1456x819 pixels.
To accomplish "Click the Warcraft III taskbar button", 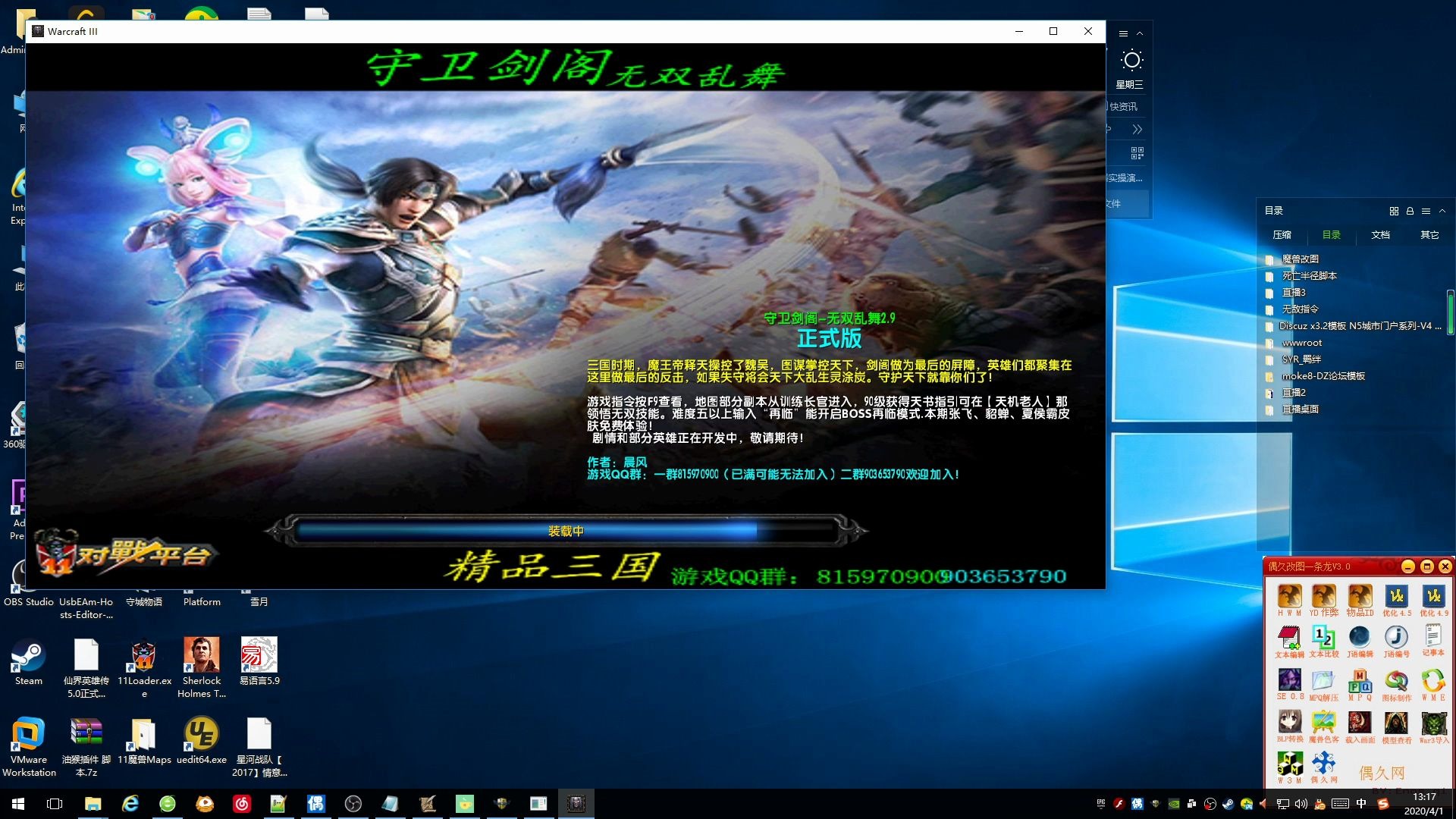I will point(576,804).
